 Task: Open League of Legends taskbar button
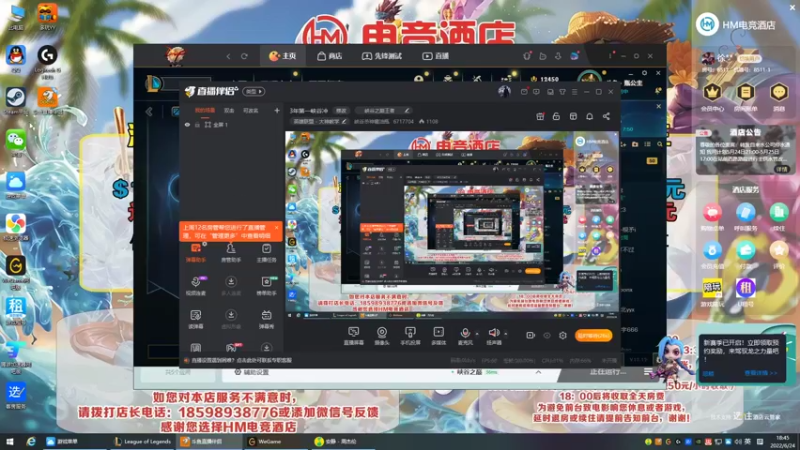(x=143, y=441)
